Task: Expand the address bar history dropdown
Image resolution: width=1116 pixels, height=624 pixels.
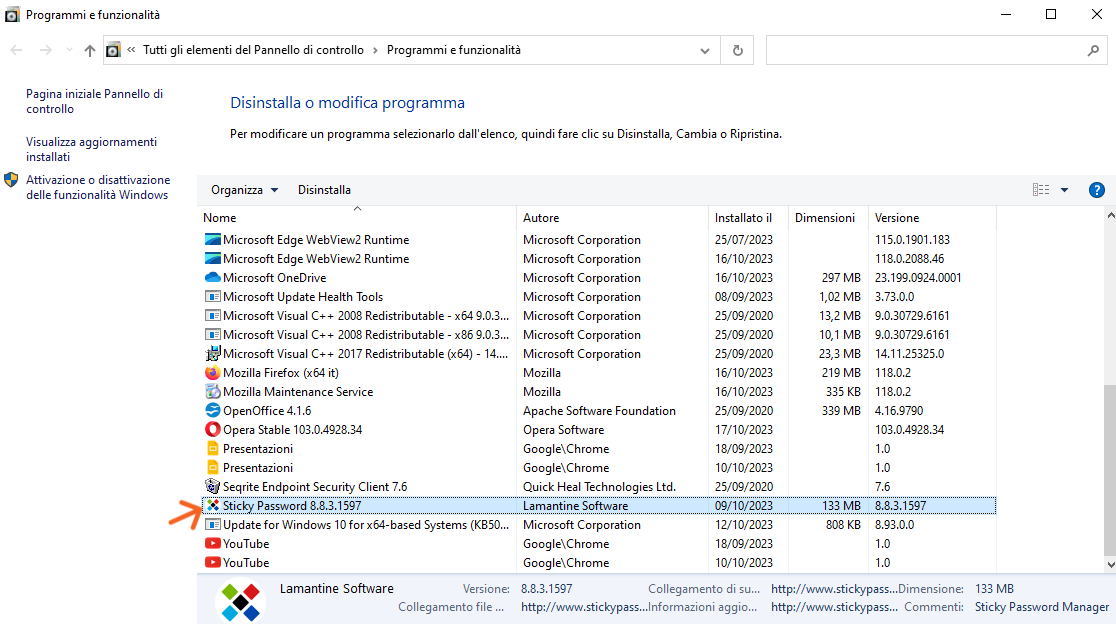Action: pyautogui.click(x=705, y=51)
